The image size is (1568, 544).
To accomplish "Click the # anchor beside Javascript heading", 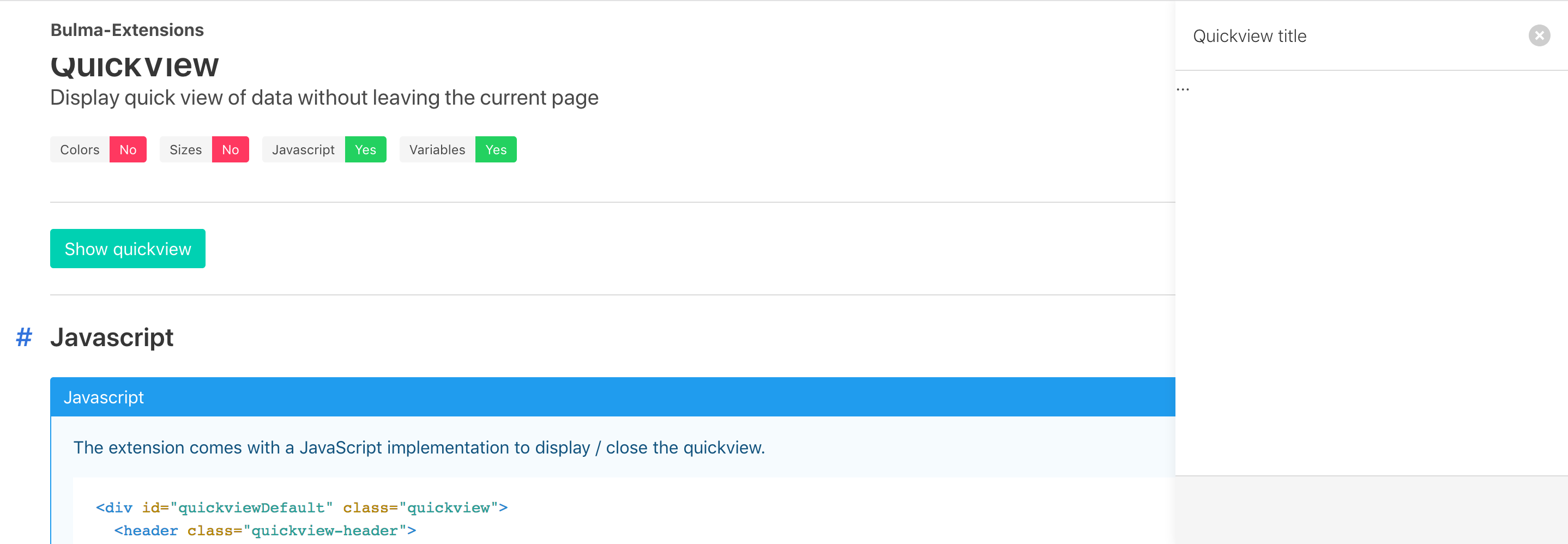I will tap(24, 337).
